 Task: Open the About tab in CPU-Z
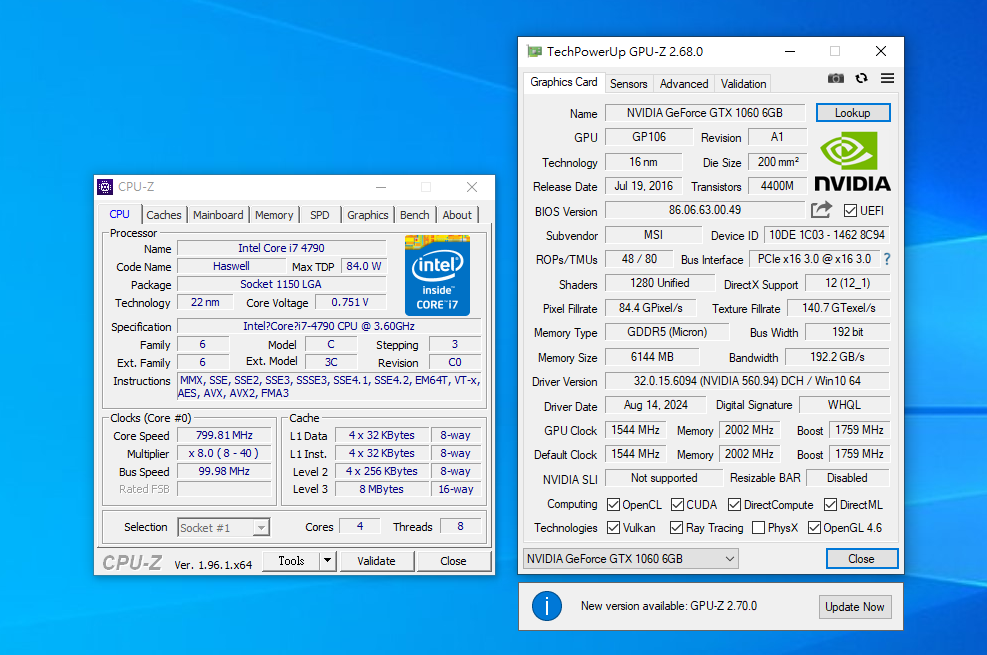pos(457,215)
